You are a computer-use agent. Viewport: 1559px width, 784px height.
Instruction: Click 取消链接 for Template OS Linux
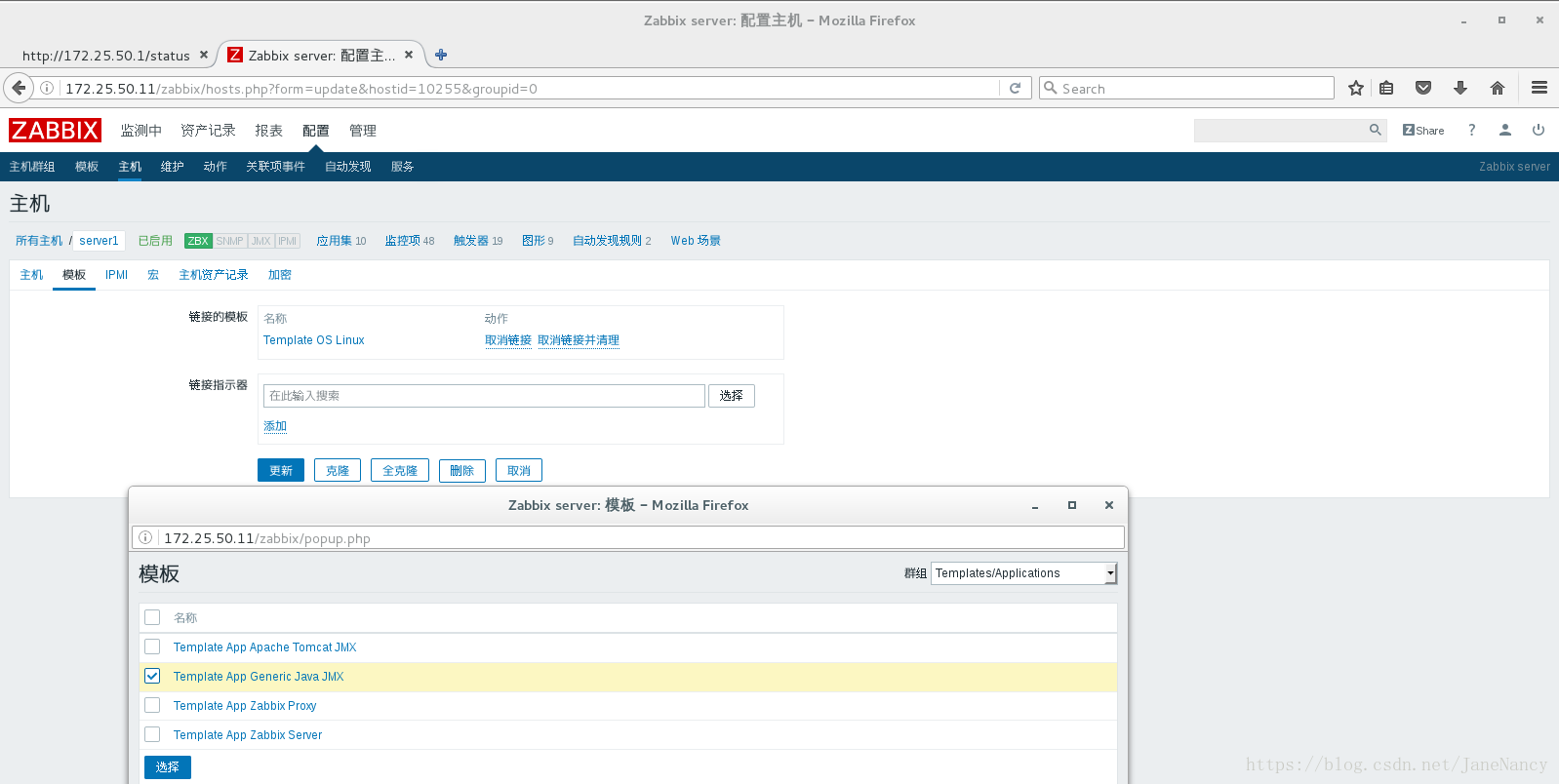click(x=508, y=340)
